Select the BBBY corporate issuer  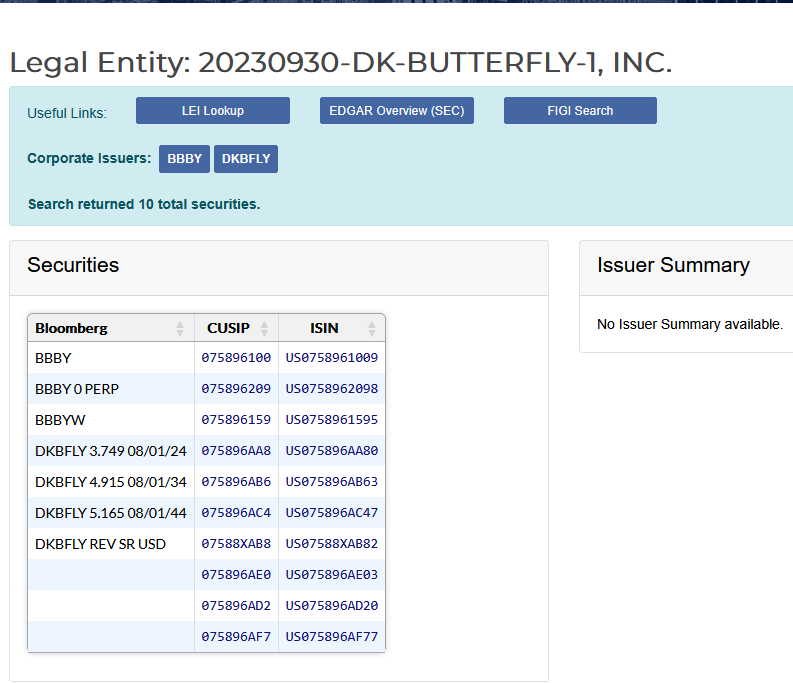pyautogui.click(x=185, y=159)
